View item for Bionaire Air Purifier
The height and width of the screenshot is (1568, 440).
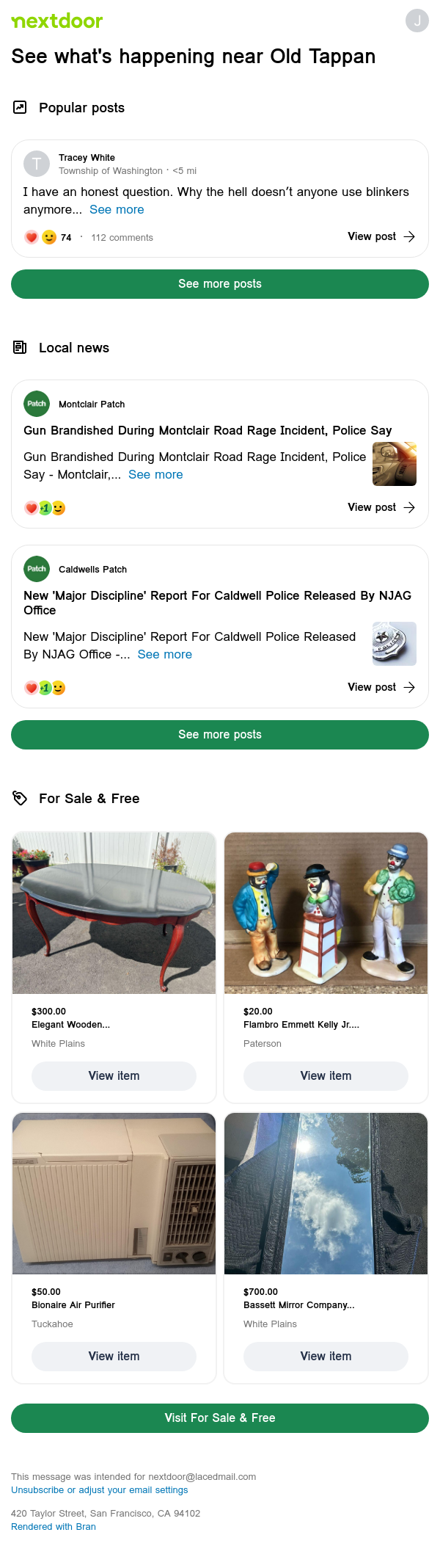pyautogui.click(x=114, y=1356)
